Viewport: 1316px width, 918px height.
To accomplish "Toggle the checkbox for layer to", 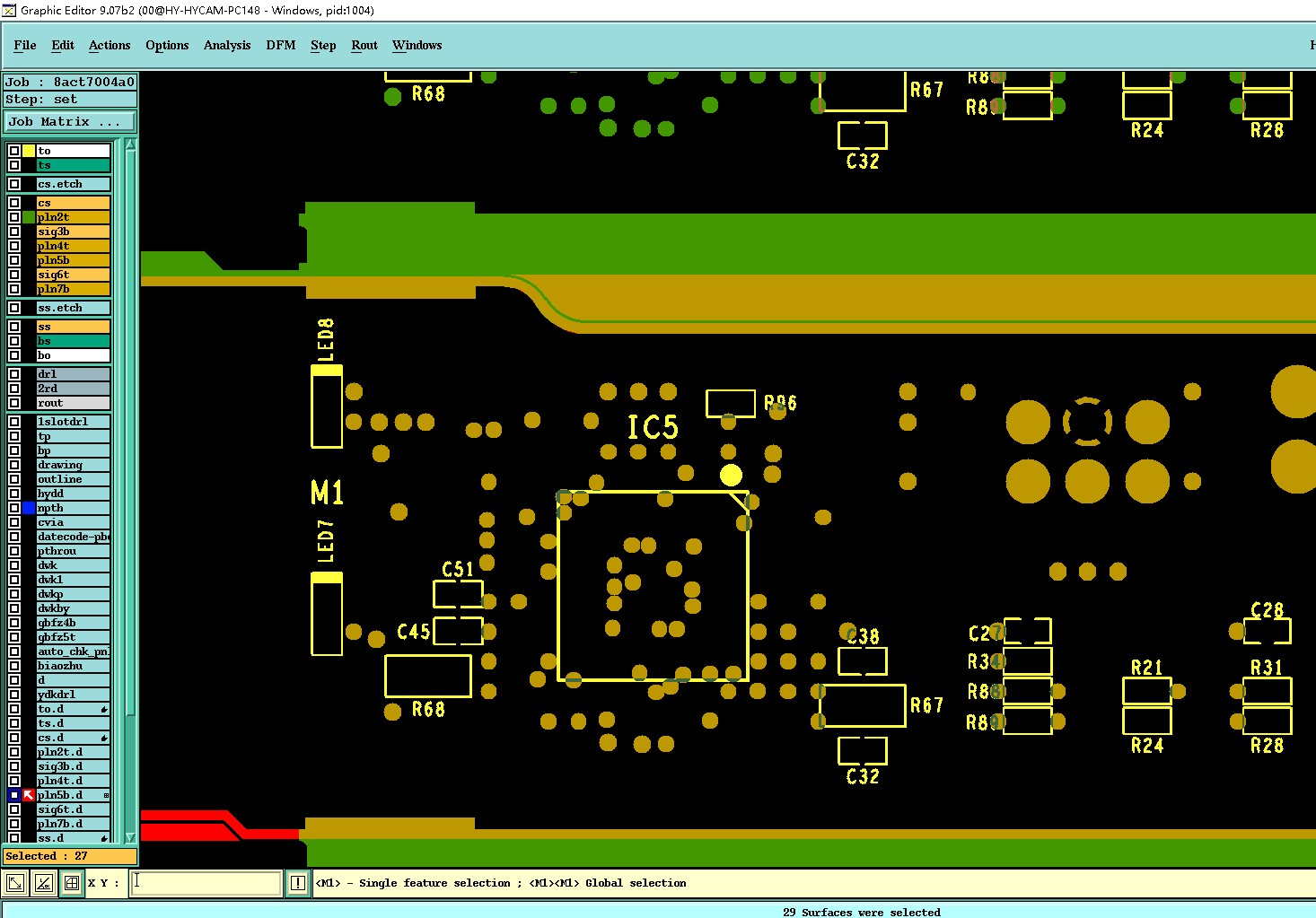I will [14, 151].
